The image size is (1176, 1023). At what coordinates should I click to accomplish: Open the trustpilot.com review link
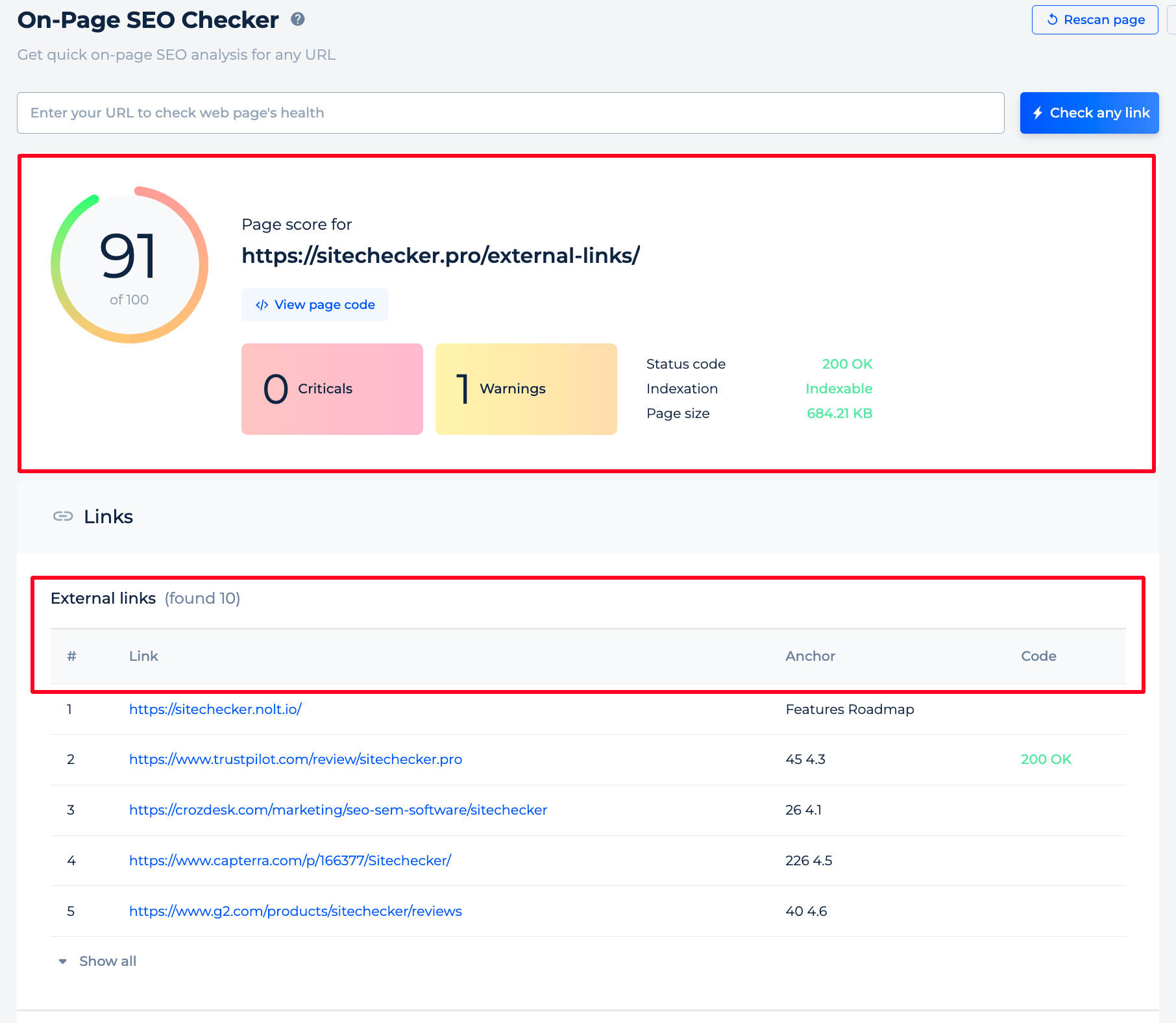coord(296,759)
